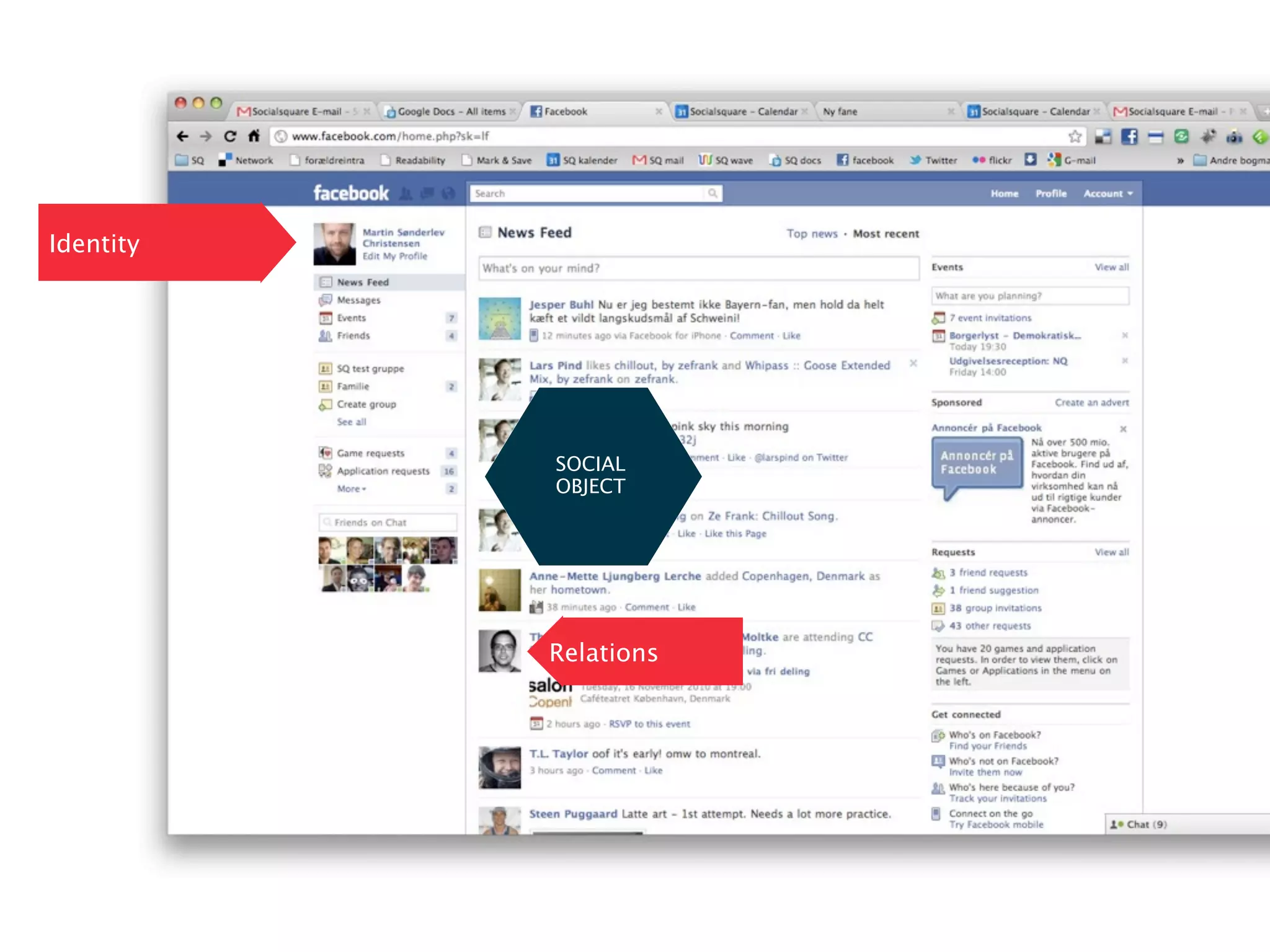This screenshot has width=1270, height=952.
Task: Click the What are you planning field
Action: coord(1030,296)
